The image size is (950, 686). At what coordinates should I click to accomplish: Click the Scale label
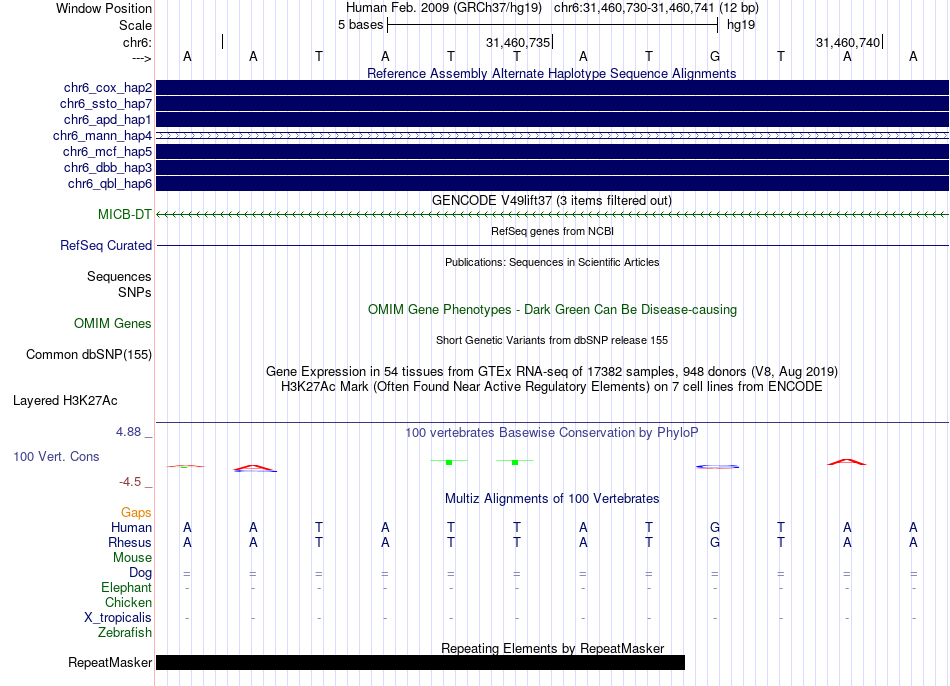pyautogui.click(x=136, y=25)
